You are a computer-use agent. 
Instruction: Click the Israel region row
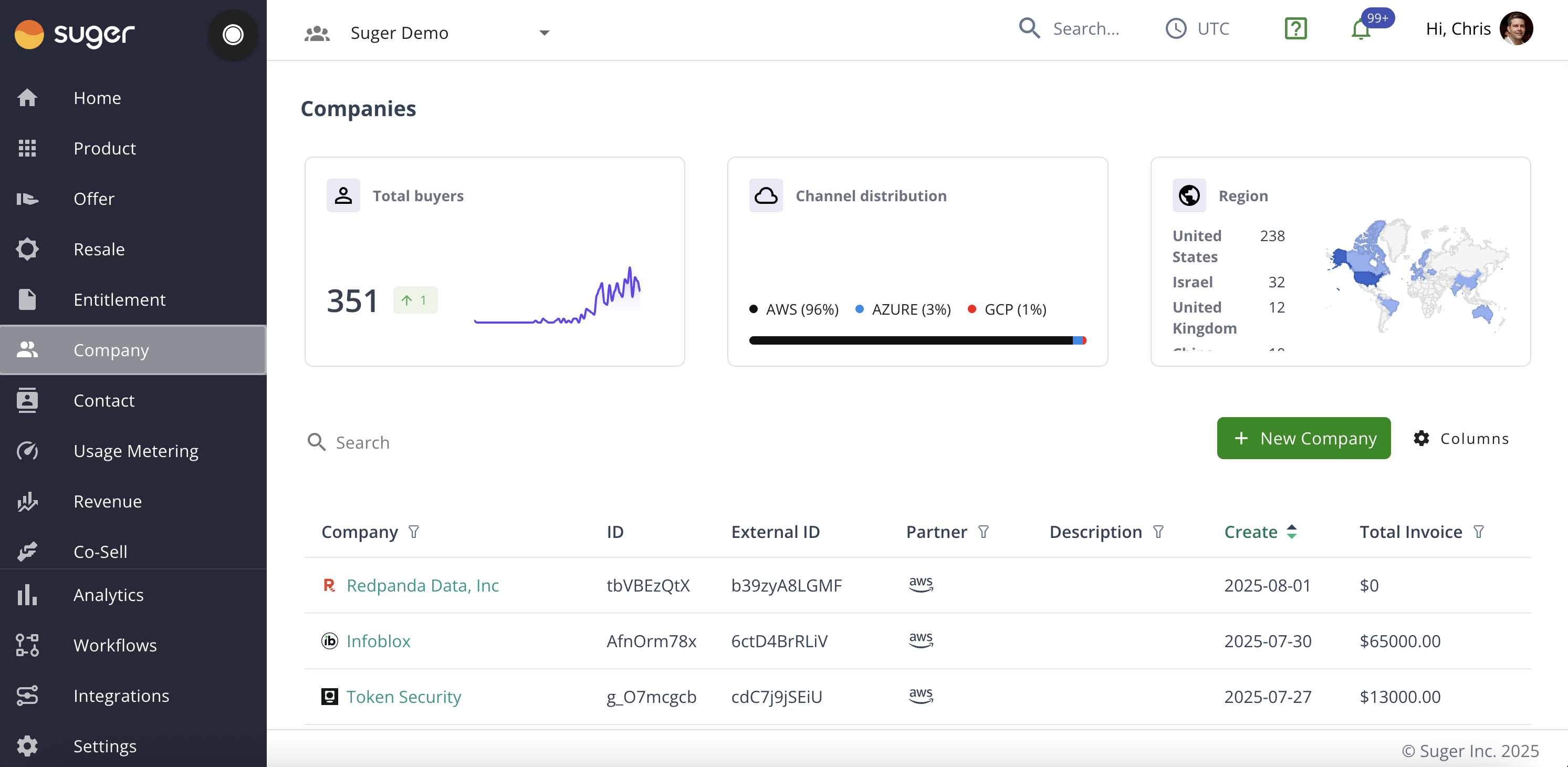1228,282
